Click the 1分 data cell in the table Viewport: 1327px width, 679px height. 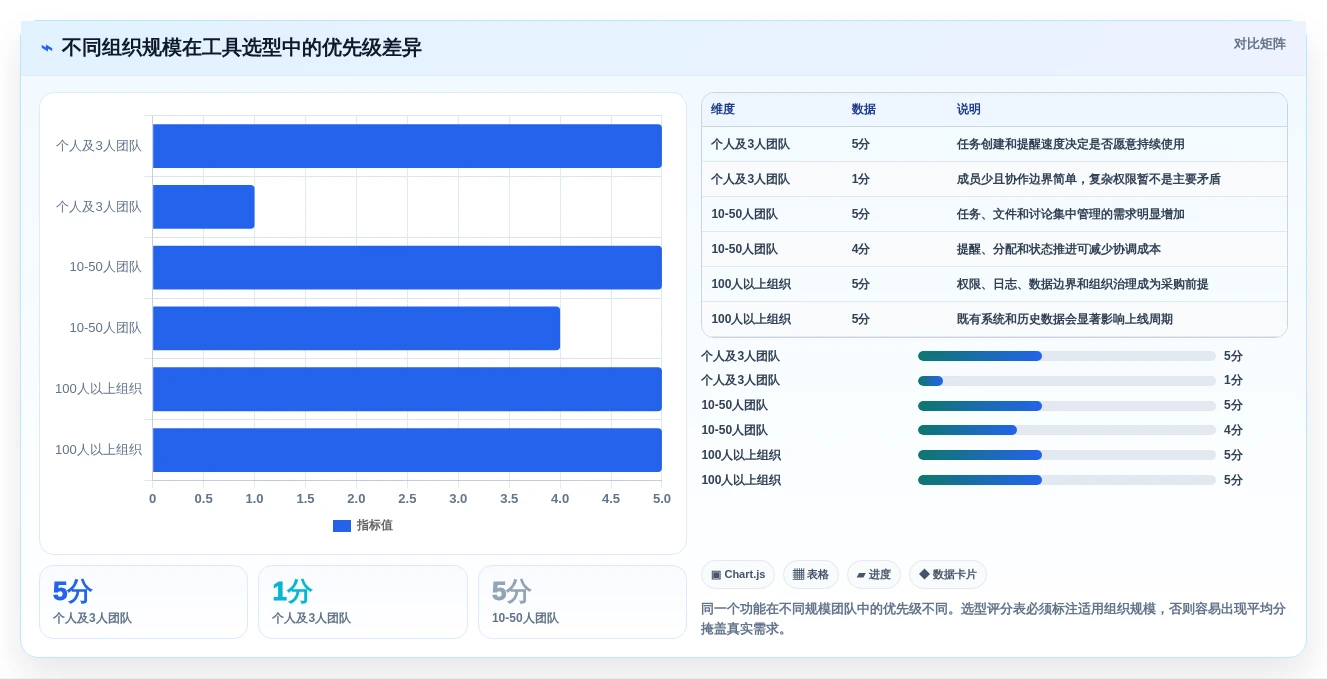tap(861, 179)
